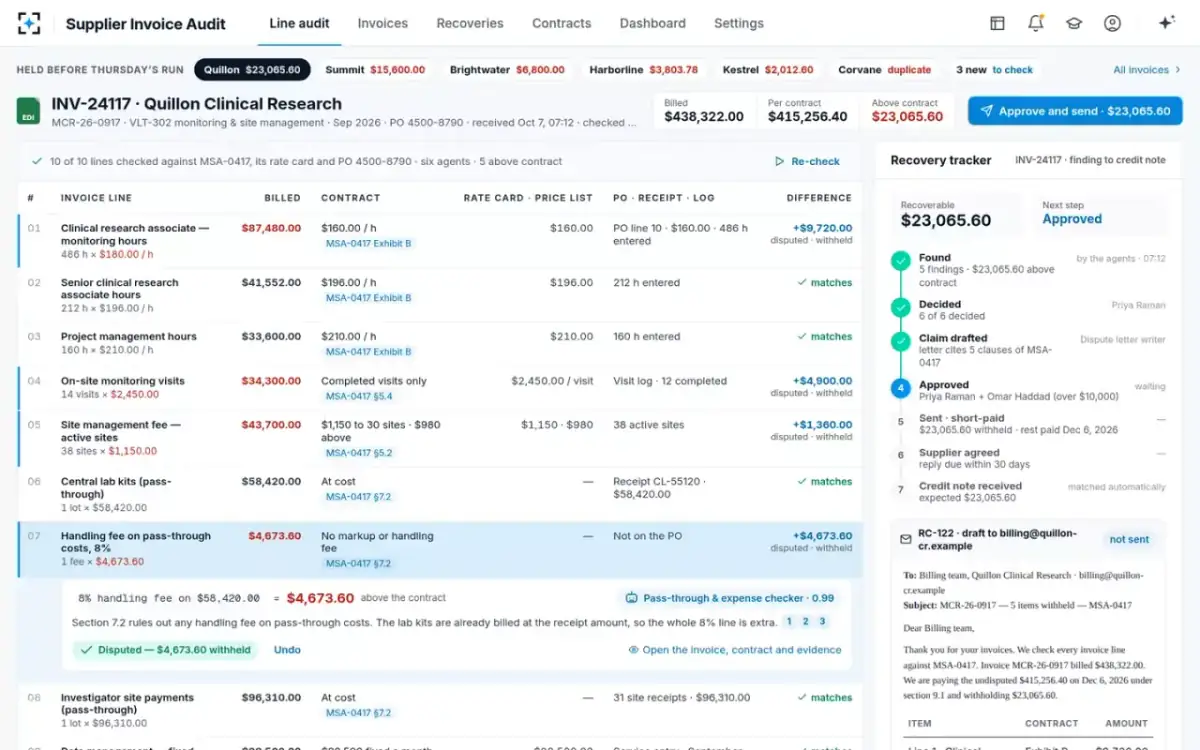Open the layout panel icon in header
Image resolution: width=1200 pixels, height=750 pixels.
[x=997, y=23]
